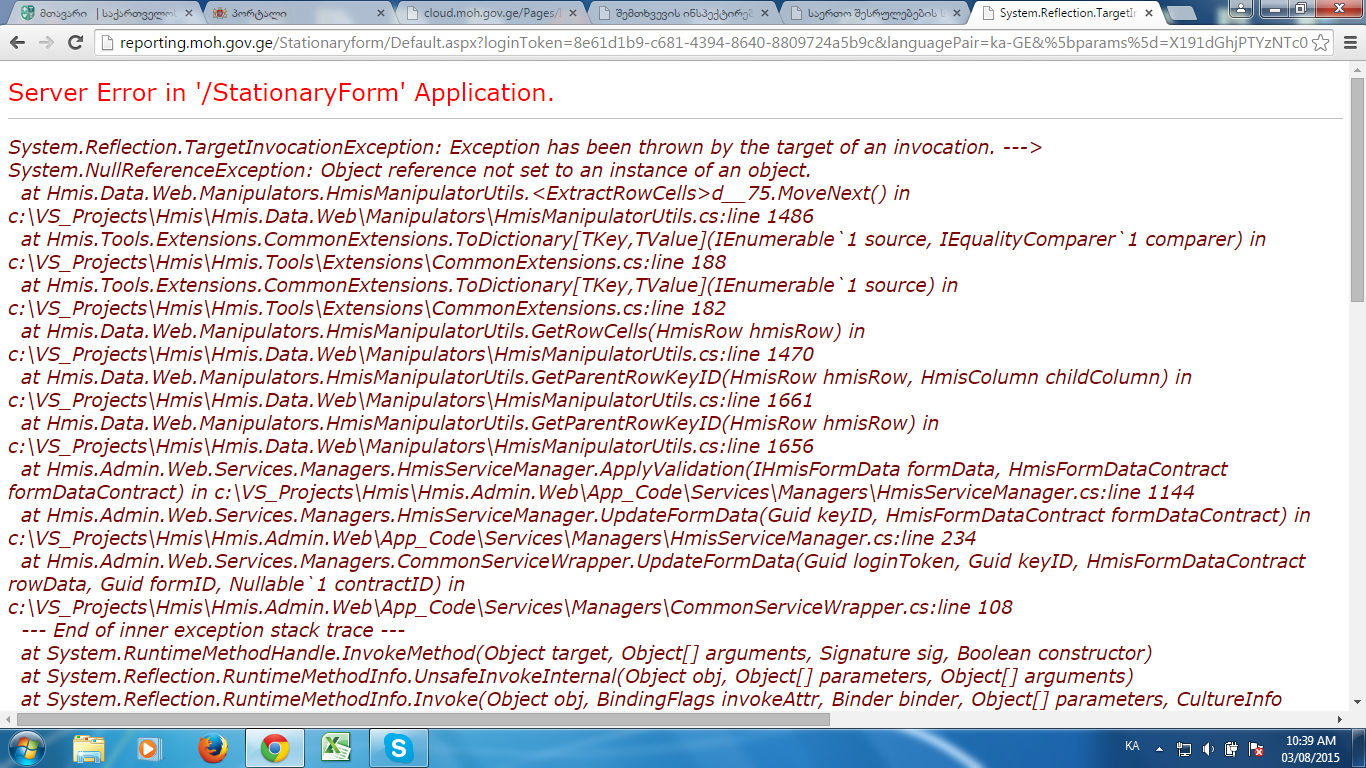
Task: Close the System.Reflection.Target tab
Action: point(1149,13)
